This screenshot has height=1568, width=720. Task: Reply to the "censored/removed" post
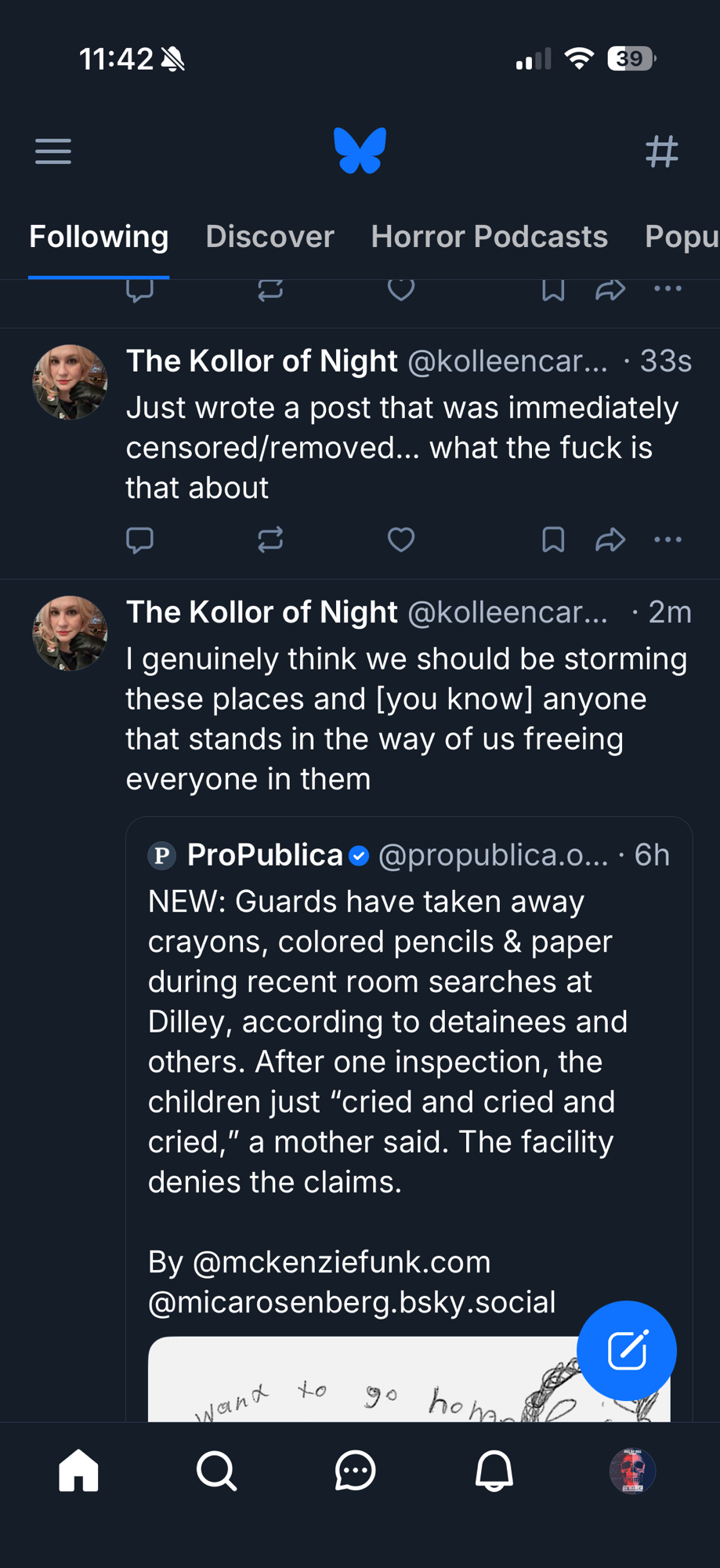coord(139,539)
